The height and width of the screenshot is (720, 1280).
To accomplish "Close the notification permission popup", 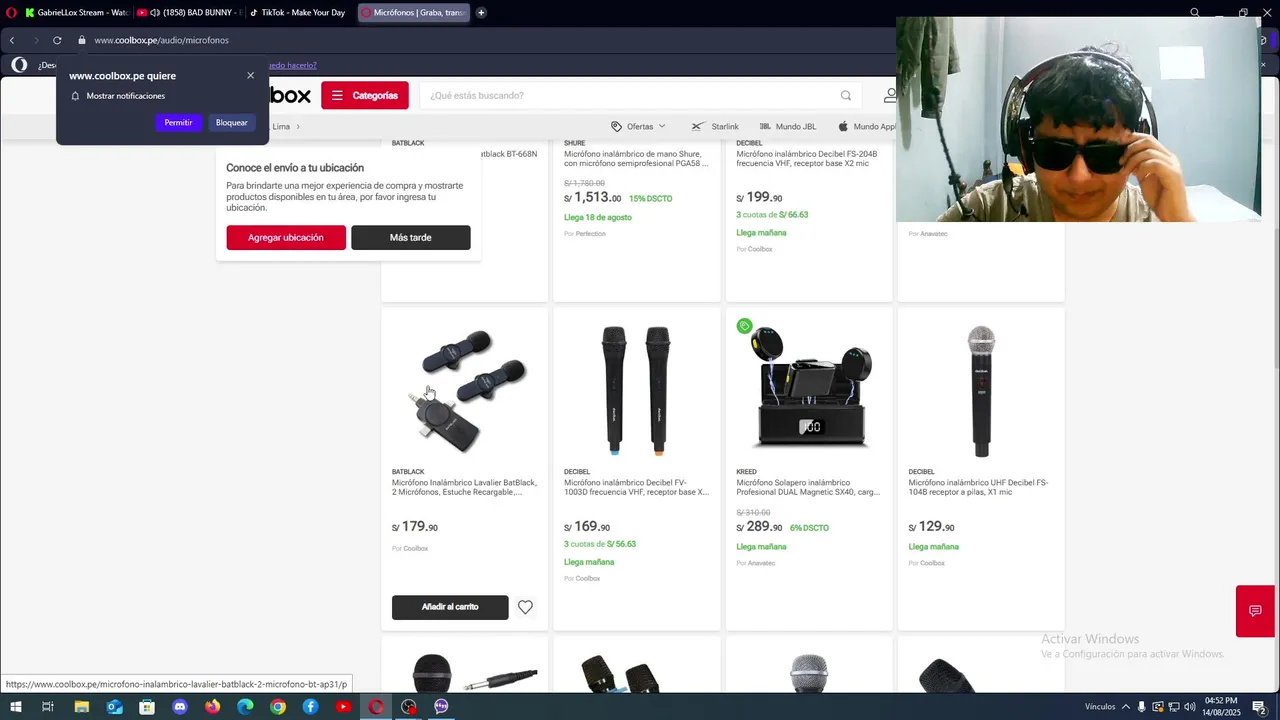I will click(x=250, y=75).
